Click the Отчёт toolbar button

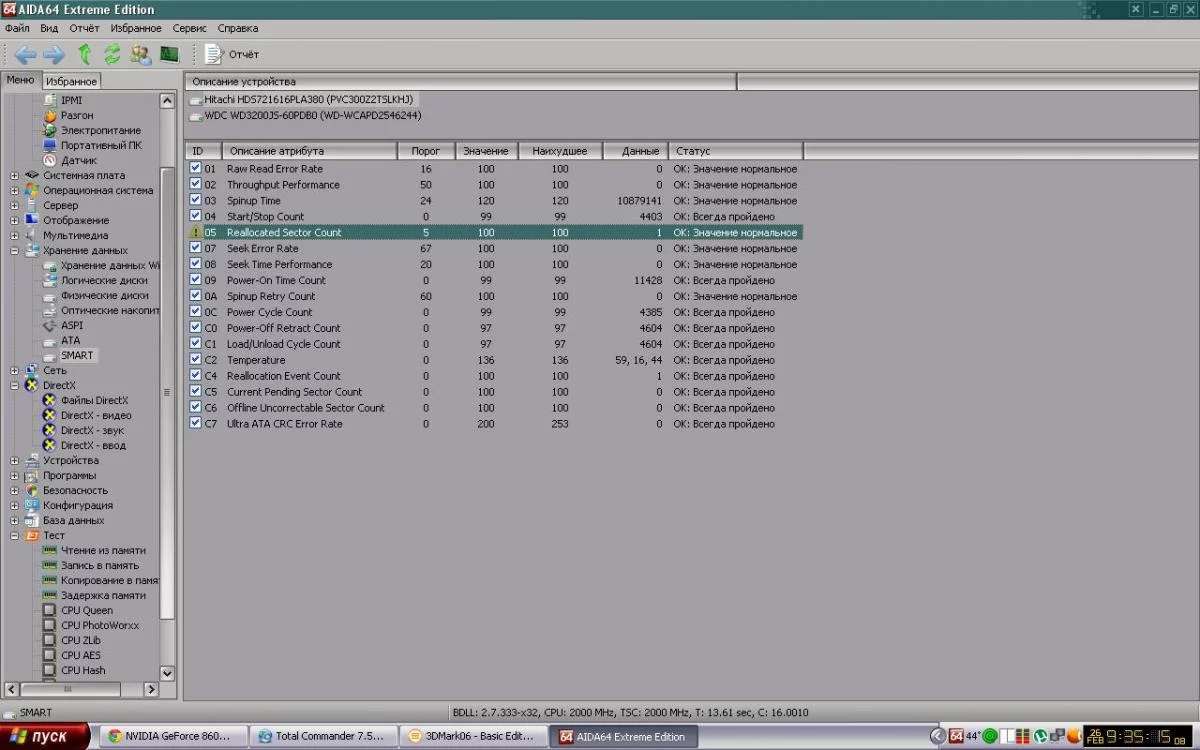pos(233,54)
